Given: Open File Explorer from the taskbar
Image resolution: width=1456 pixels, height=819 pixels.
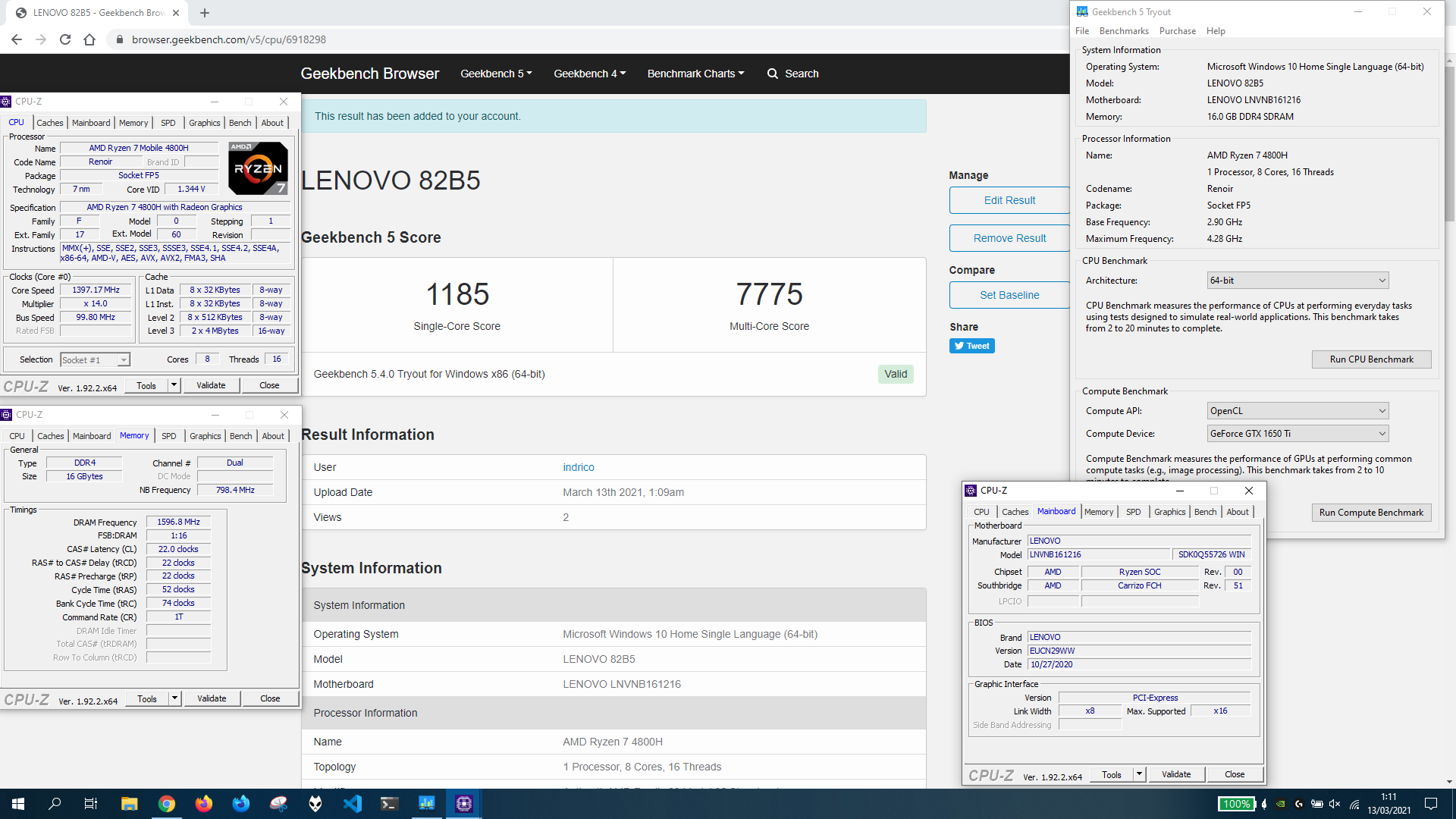Looking at the screenshot, I should click(x=129, y=804).
